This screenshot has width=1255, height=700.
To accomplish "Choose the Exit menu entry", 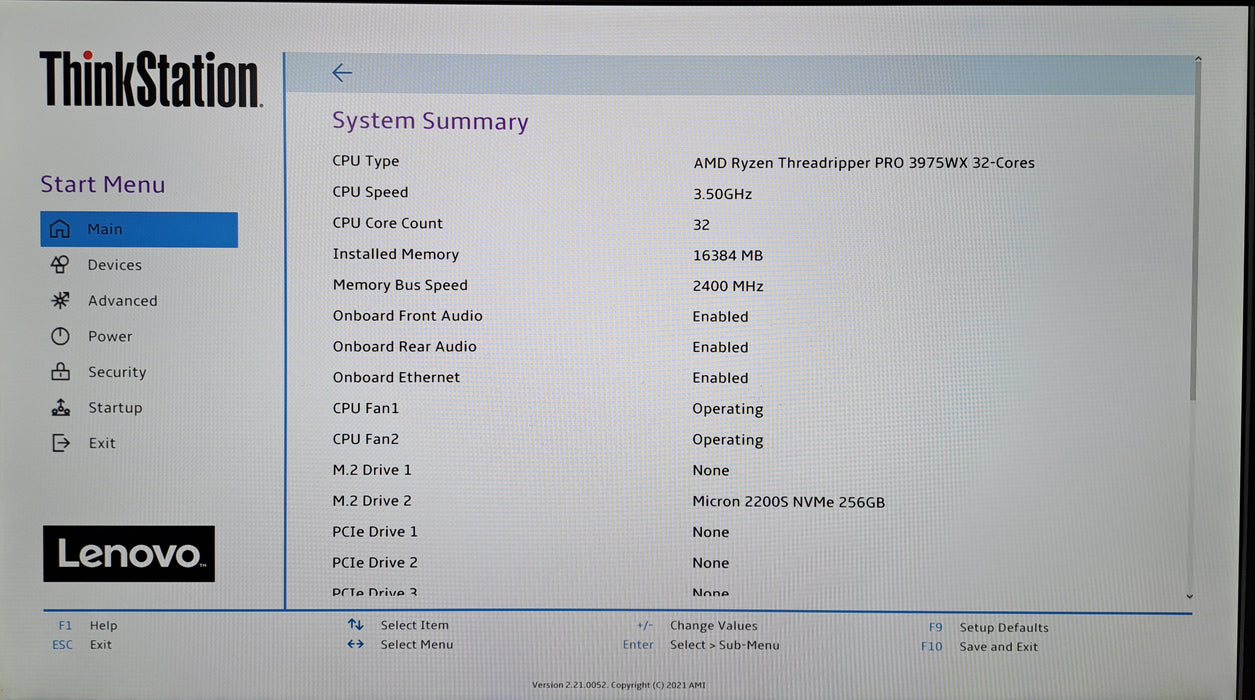I will click(102, 443).
